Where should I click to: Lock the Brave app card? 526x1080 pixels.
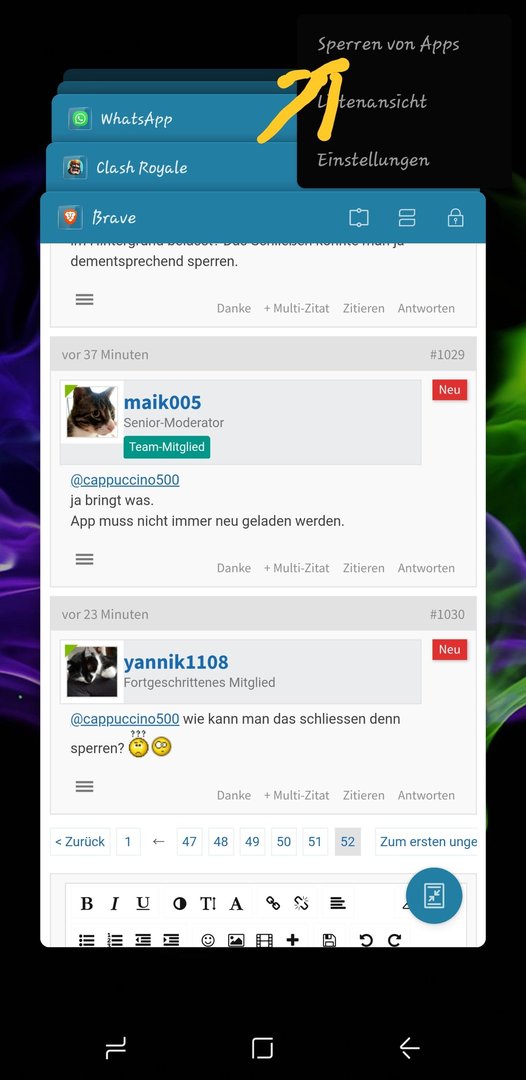[455, 218]
